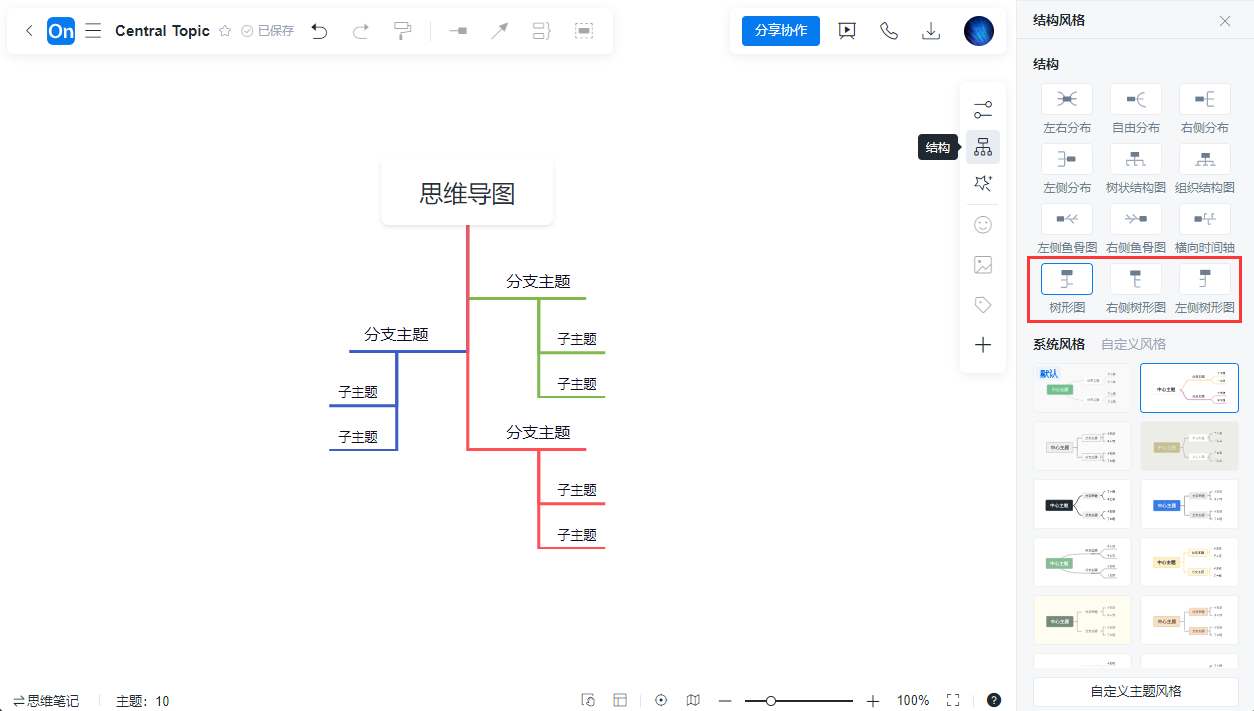Open the emoji sidebar icon

[983, 225]
